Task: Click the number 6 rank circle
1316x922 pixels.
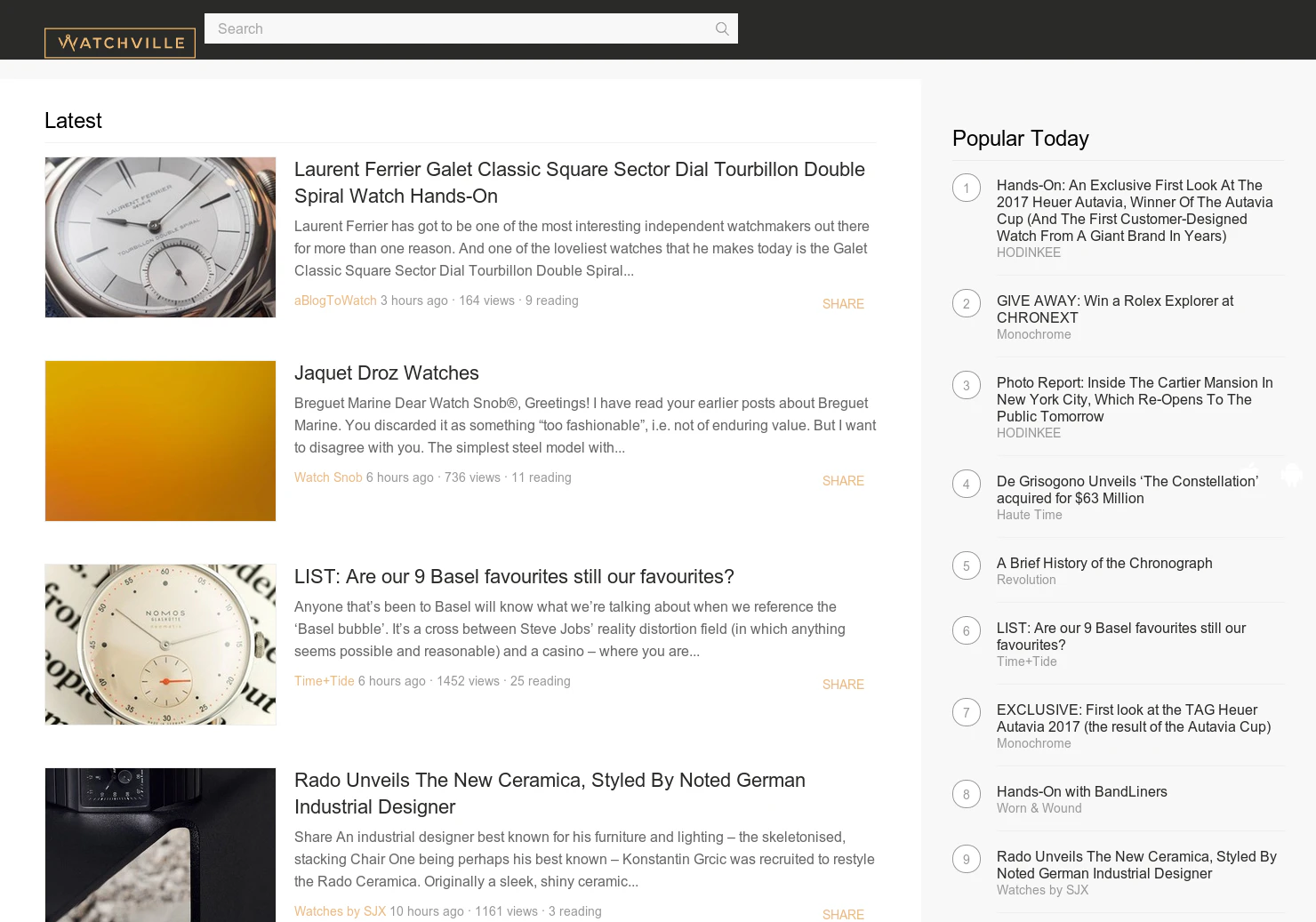Action: tap(967, 631)
